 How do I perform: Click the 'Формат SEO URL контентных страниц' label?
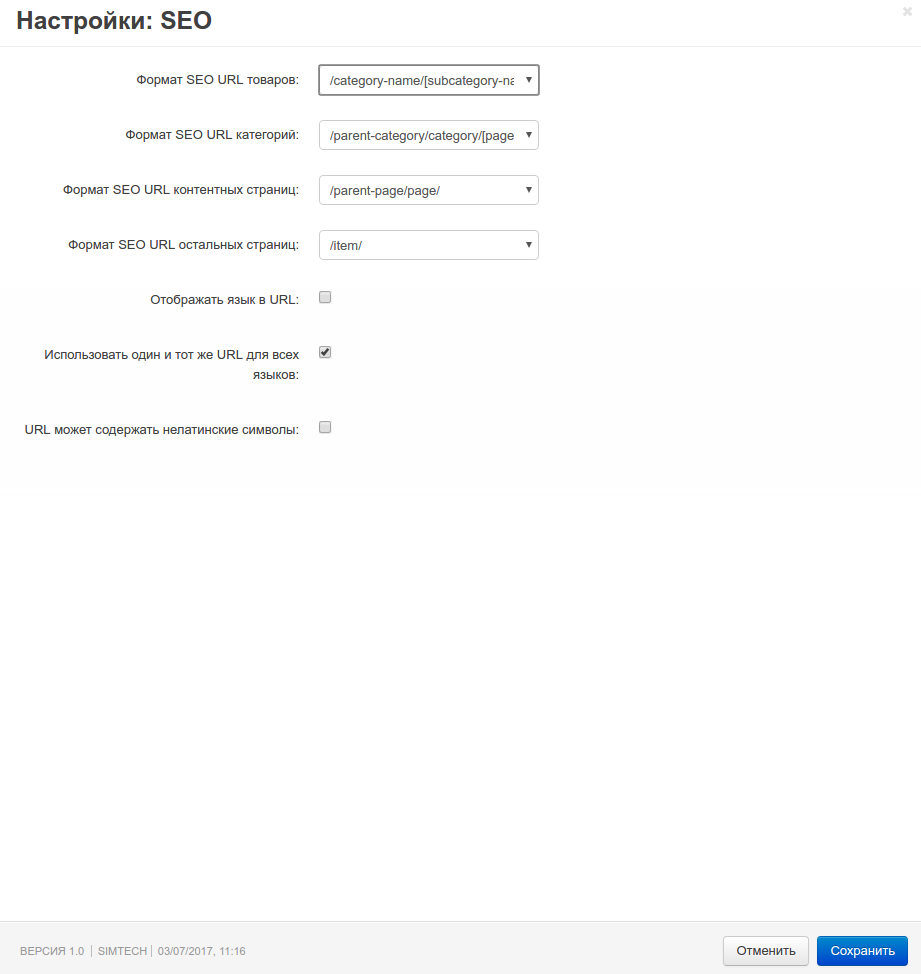coord(181,190)
